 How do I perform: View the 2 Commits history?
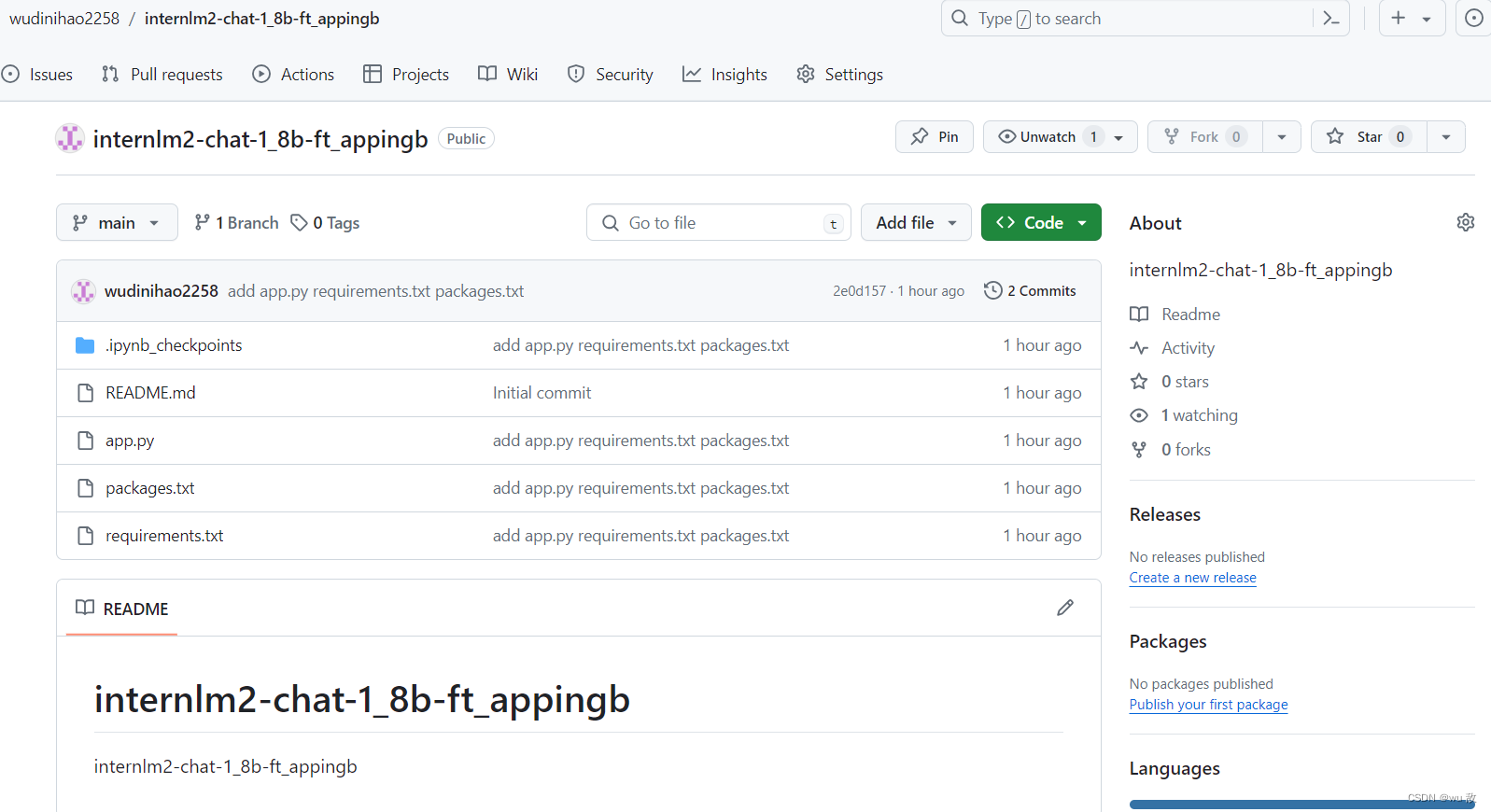(x=1030, y=291)
